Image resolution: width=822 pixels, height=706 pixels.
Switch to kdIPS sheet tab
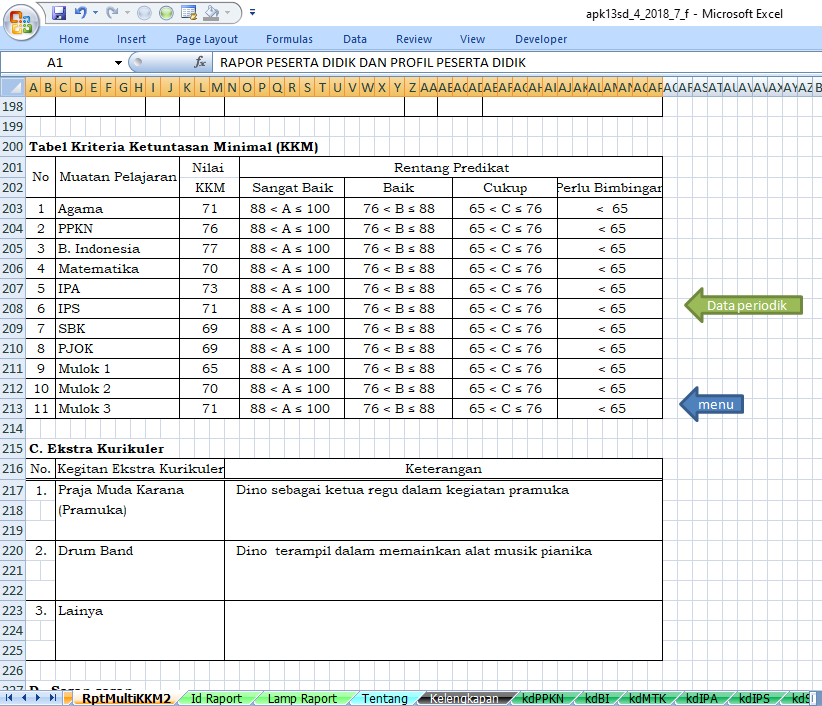pos(754,699)
